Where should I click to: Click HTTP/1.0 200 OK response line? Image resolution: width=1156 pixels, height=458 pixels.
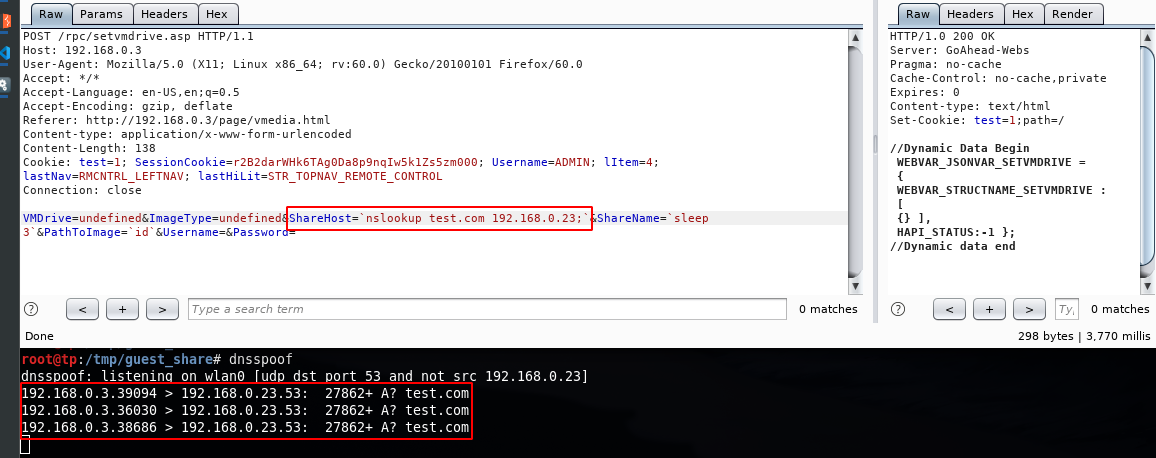click(x=942, y=36)
